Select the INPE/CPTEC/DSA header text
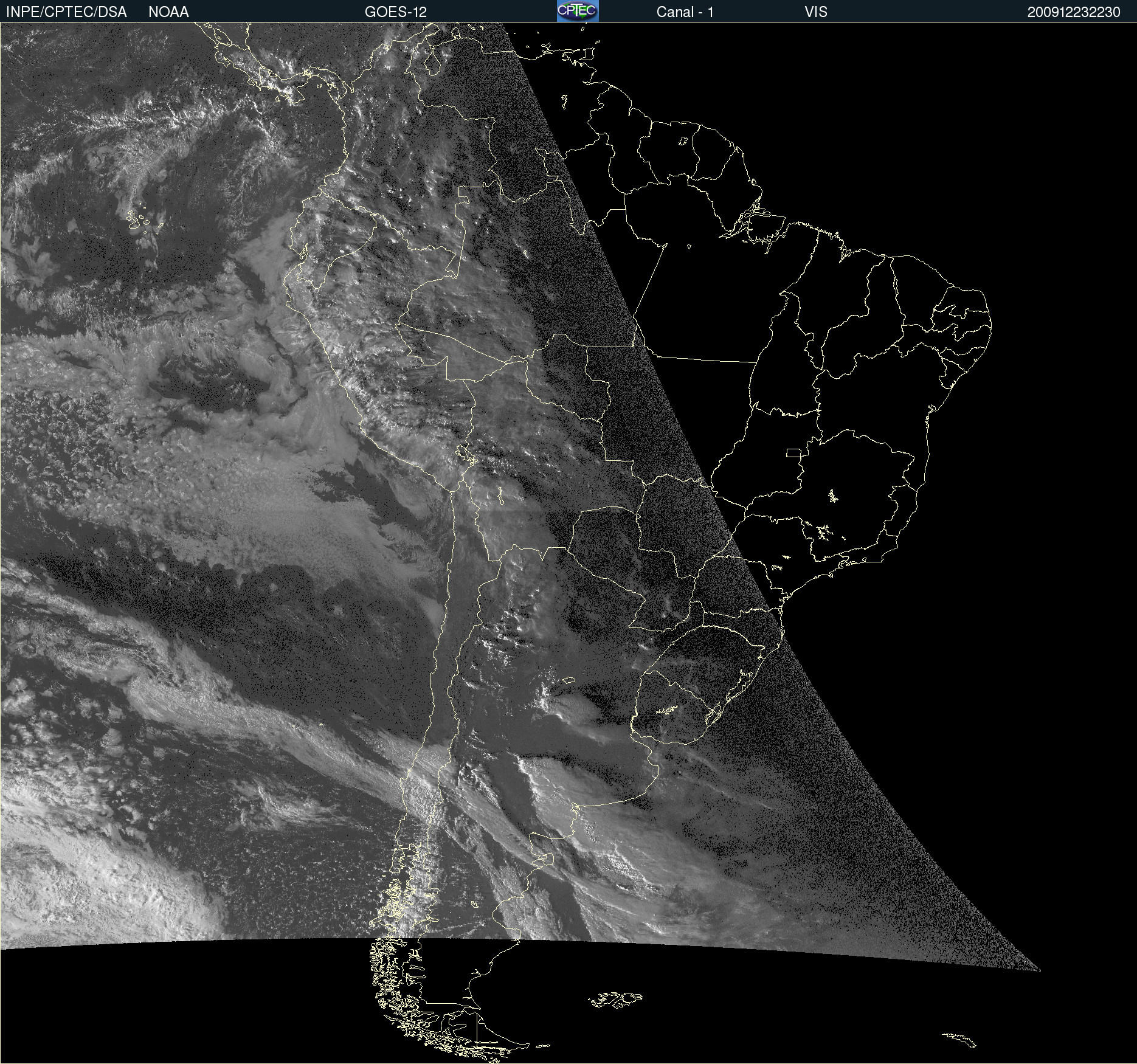The width and height of the screenshot is (1137, 1064). (x=66, y=12)
